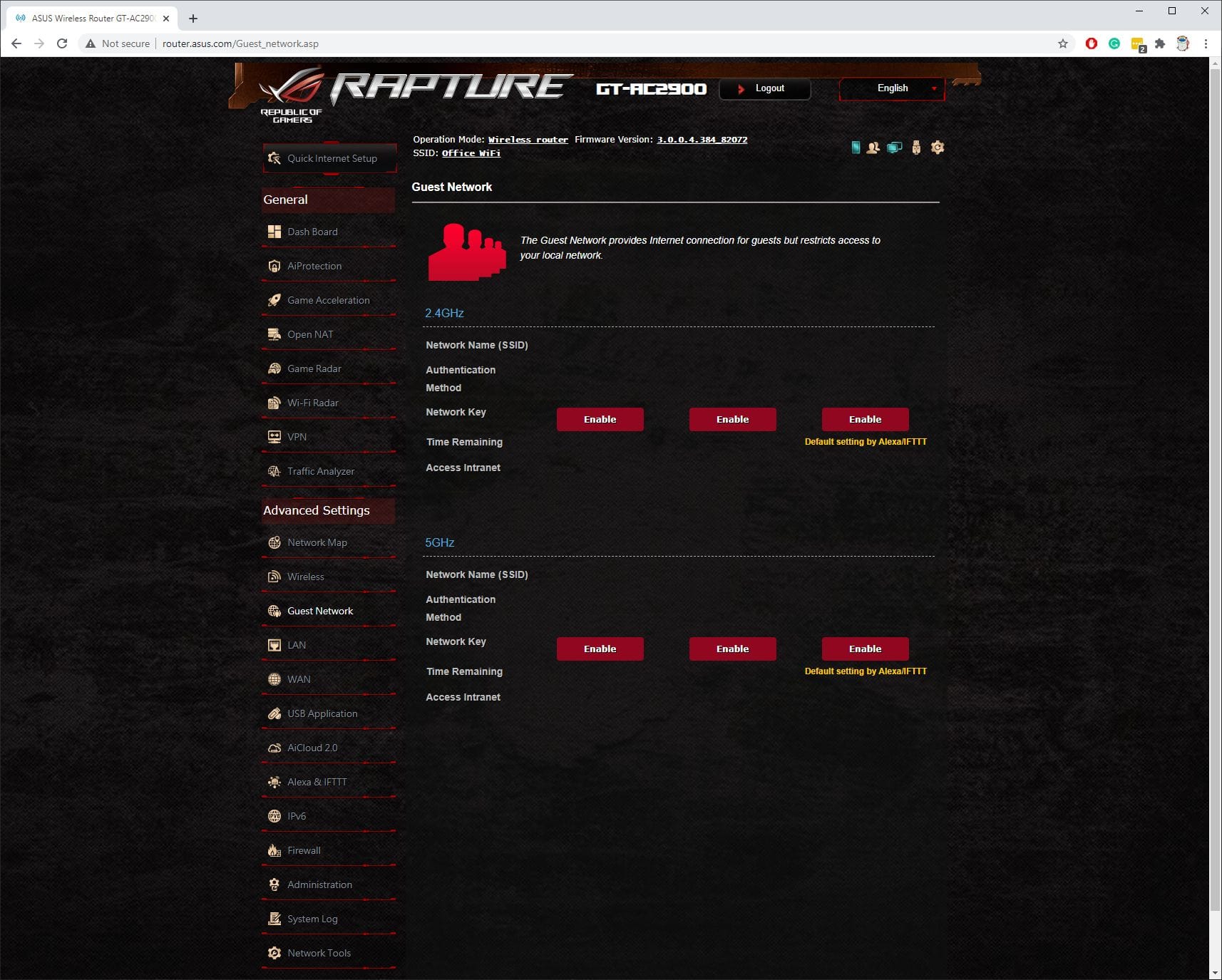Image resolution: width=1222 pixels, height=980 pixels.
Task: Open Quick Internet Setup wizard
Action: pos(329,158)
